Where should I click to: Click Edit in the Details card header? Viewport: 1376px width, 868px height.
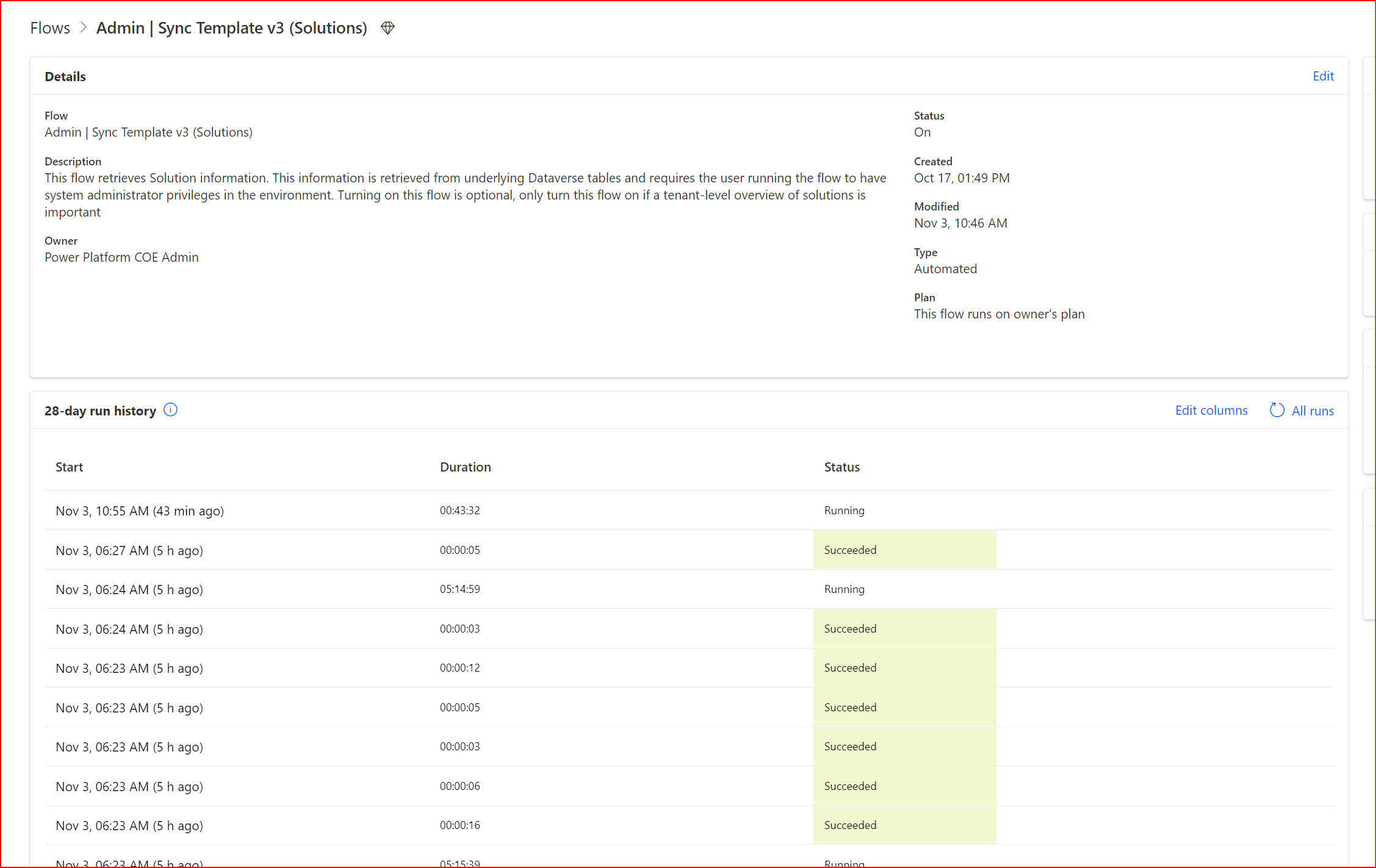pyautogui.click(x=1323, y=76)
